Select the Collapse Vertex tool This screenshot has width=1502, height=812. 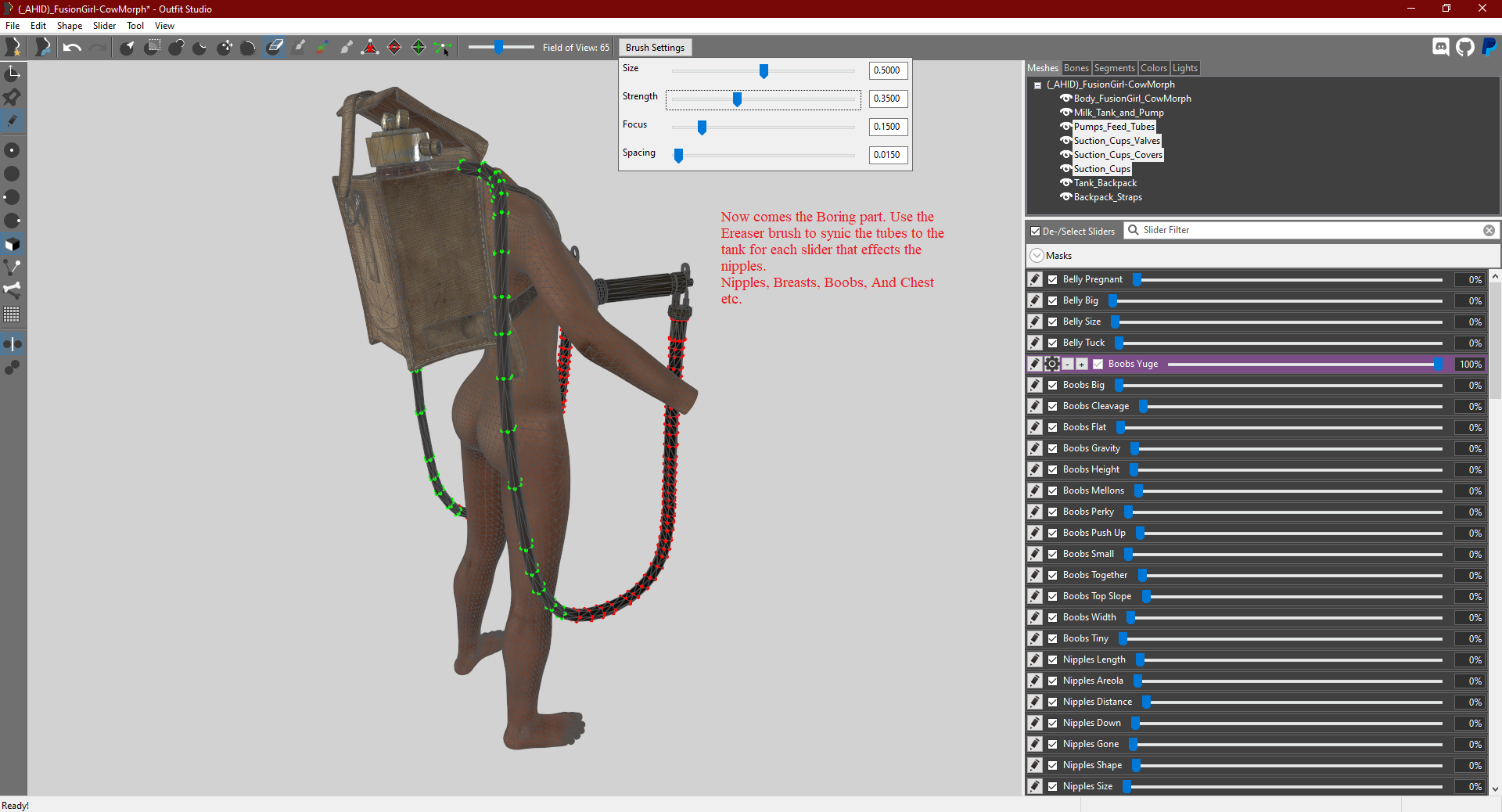[x=370, y=48]
